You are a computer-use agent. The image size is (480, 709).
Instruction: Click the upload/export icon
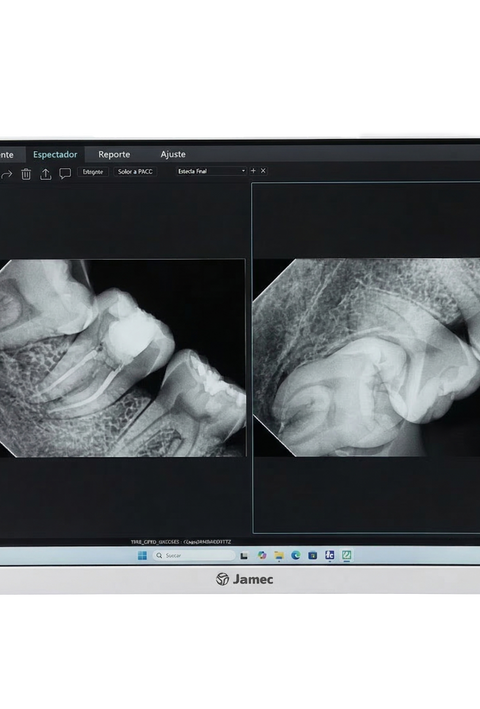tap(46, 174)
